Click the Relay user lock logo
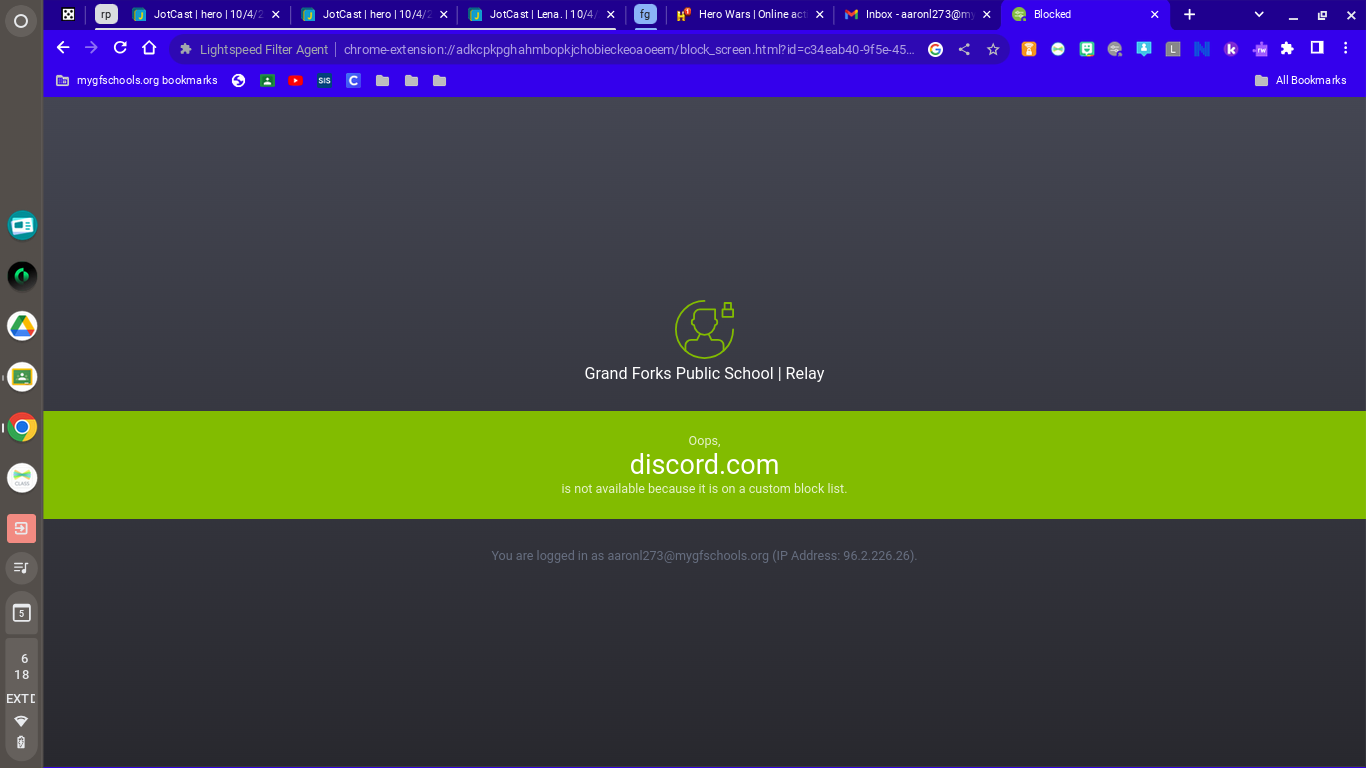This screenshot has width=1366, height=768. [705, 329]
